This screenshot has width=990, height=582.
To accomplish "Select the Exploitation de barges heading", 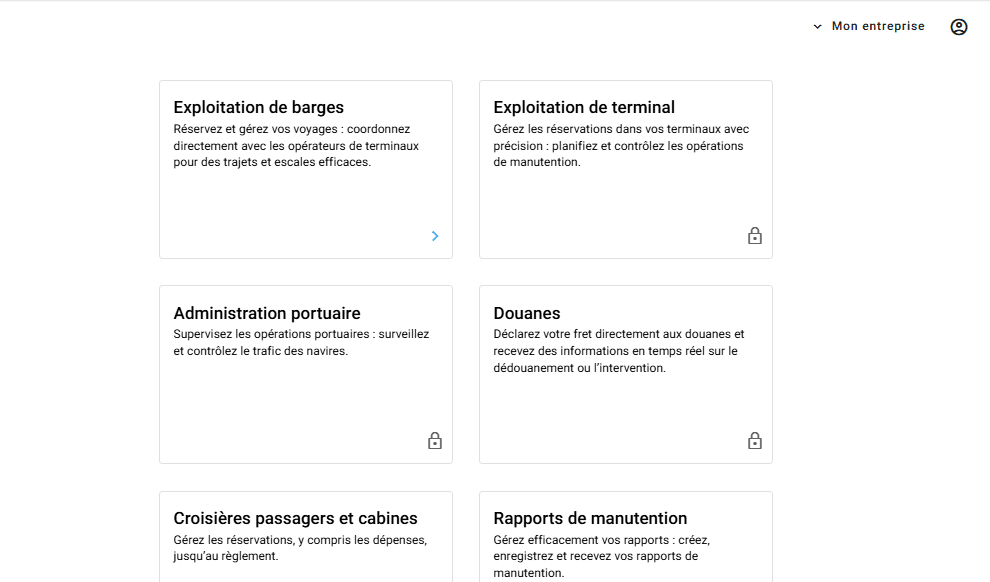I will (x=258, y=107).
